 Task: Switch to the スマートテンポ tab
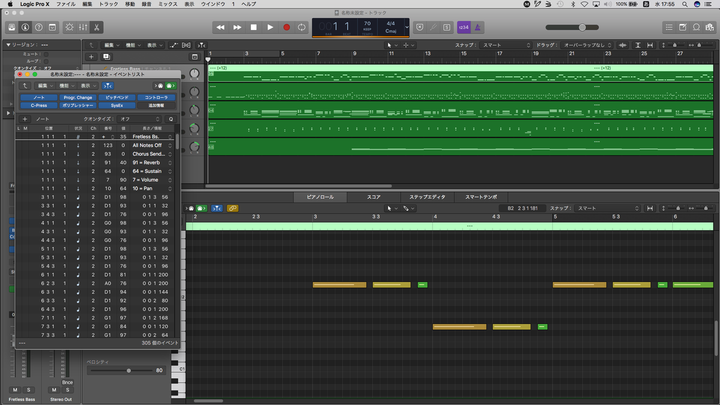481,197
